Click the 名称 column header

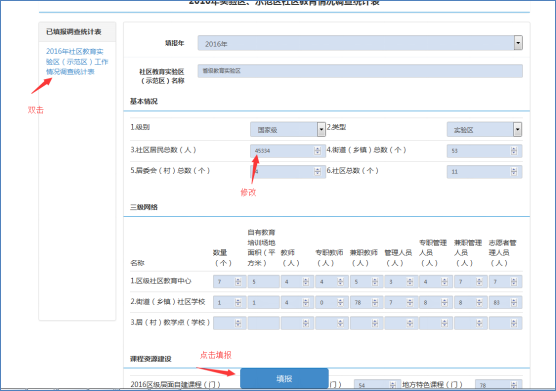click(137, 263)
